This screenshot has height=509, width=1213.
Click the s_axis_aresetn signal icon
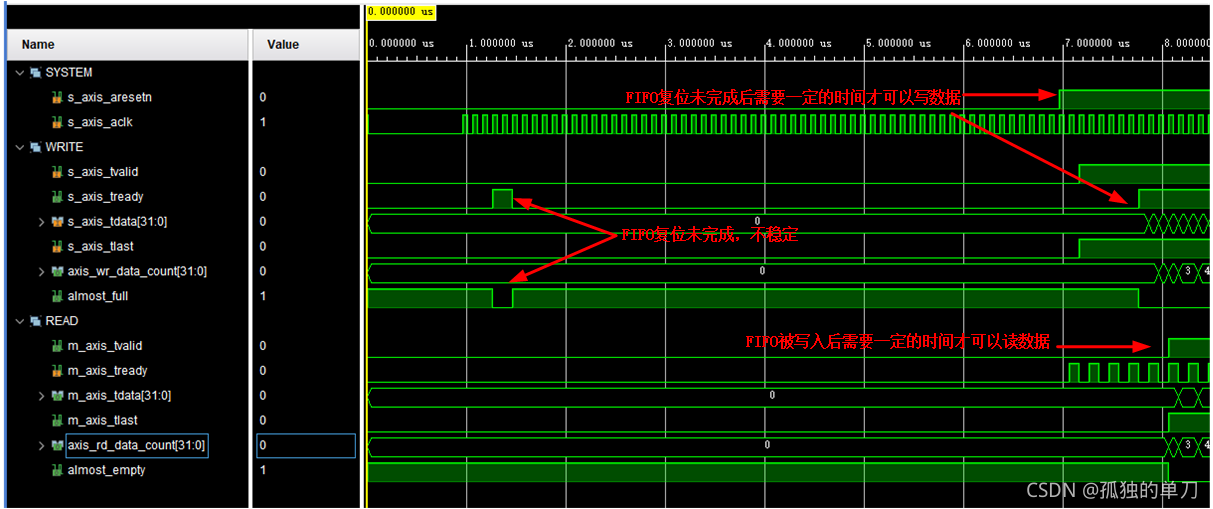(58, 97)
